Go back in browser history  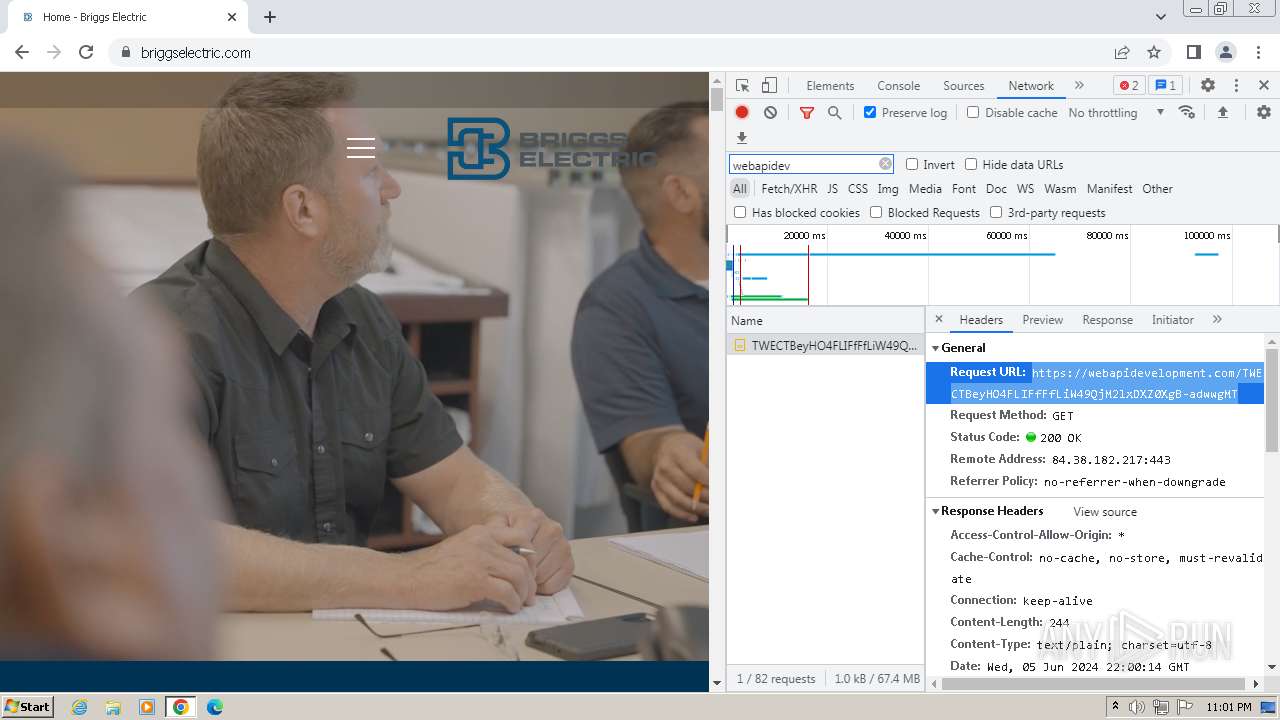coord(22,52)
